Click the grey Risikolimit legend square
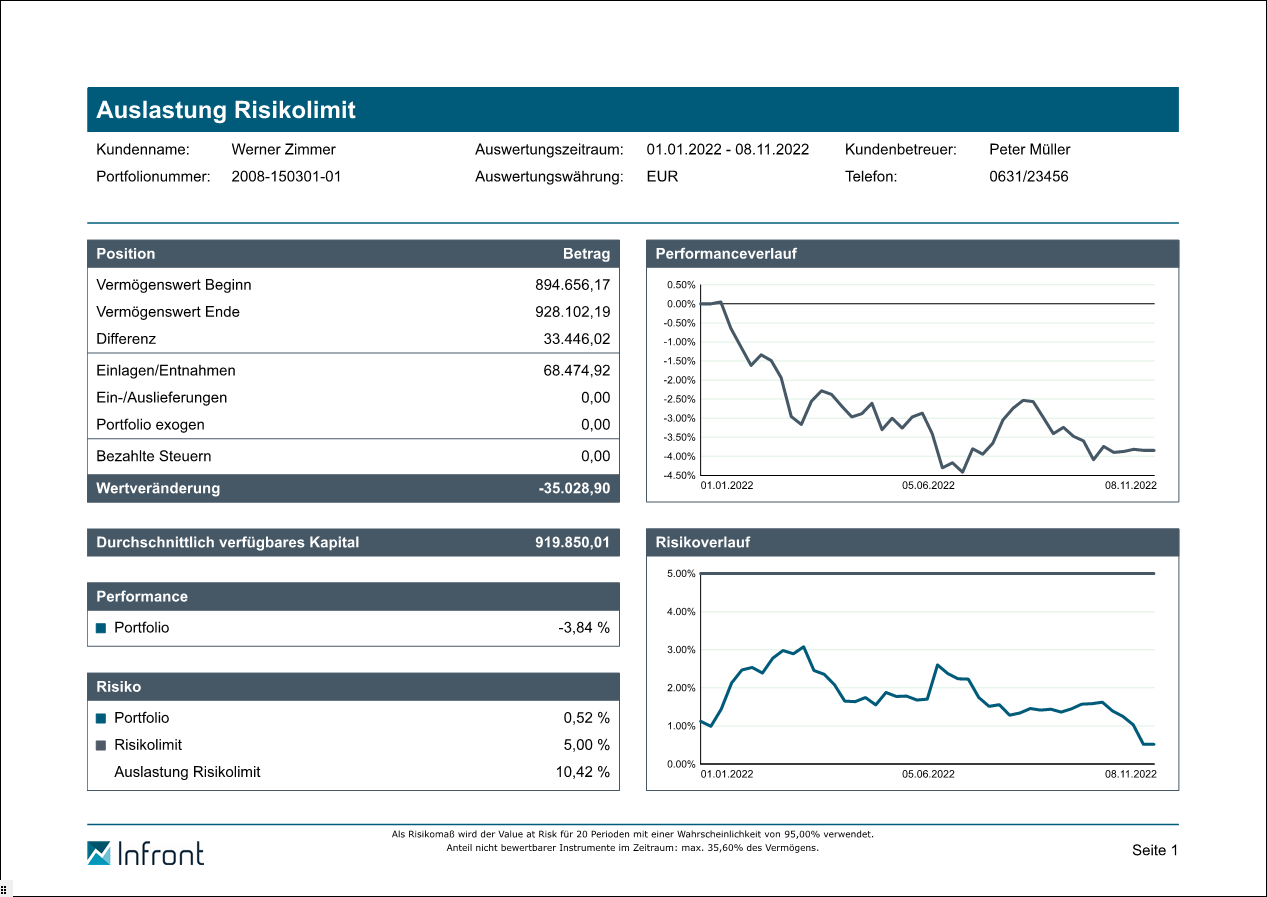Viewport: 1267px width, 897px height. click(101, 745)
